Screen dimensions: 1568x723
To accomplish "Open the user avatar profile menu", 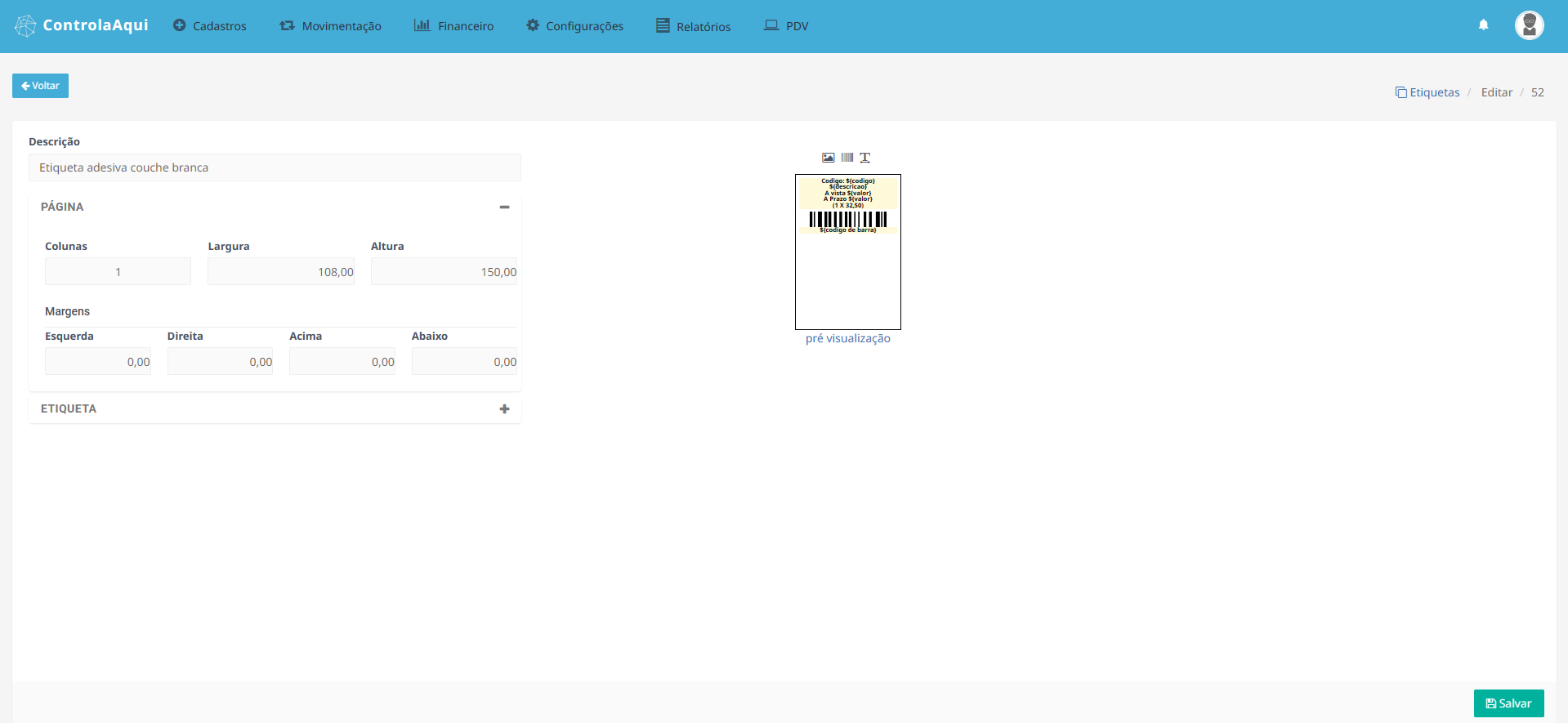I will [x=1529, y=25].
